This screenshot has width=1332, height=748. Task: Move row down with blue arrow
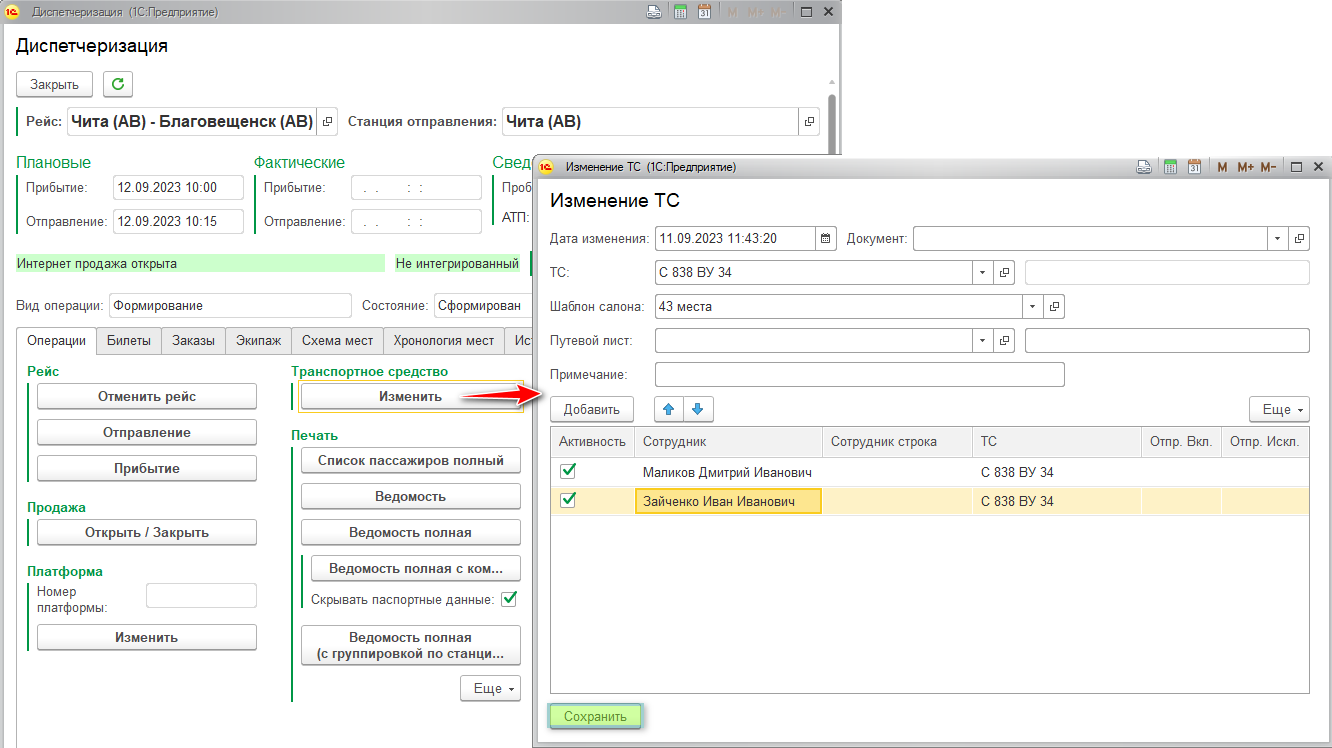click(x=697, y=409)
